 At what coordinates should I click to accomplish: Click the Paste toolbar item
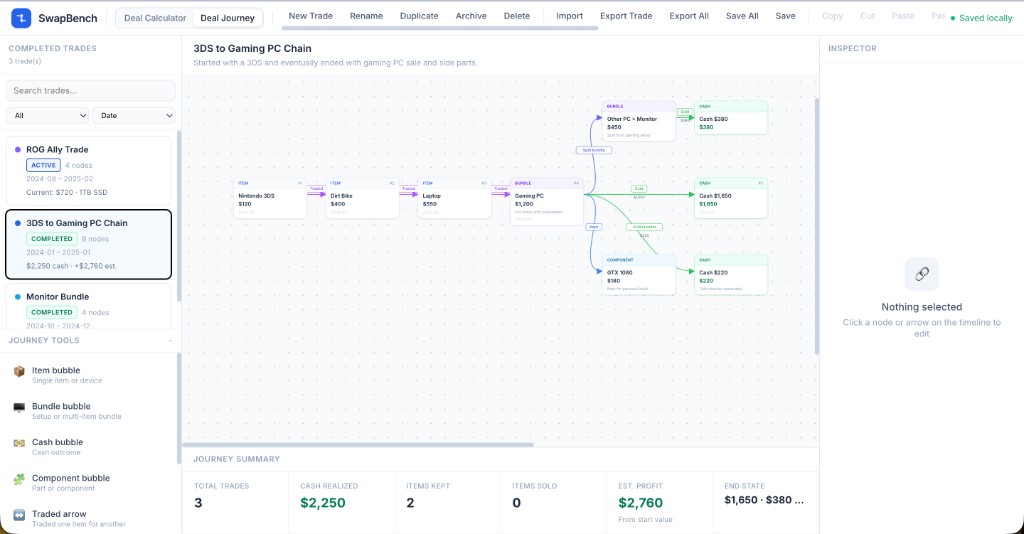coord(903,16)
